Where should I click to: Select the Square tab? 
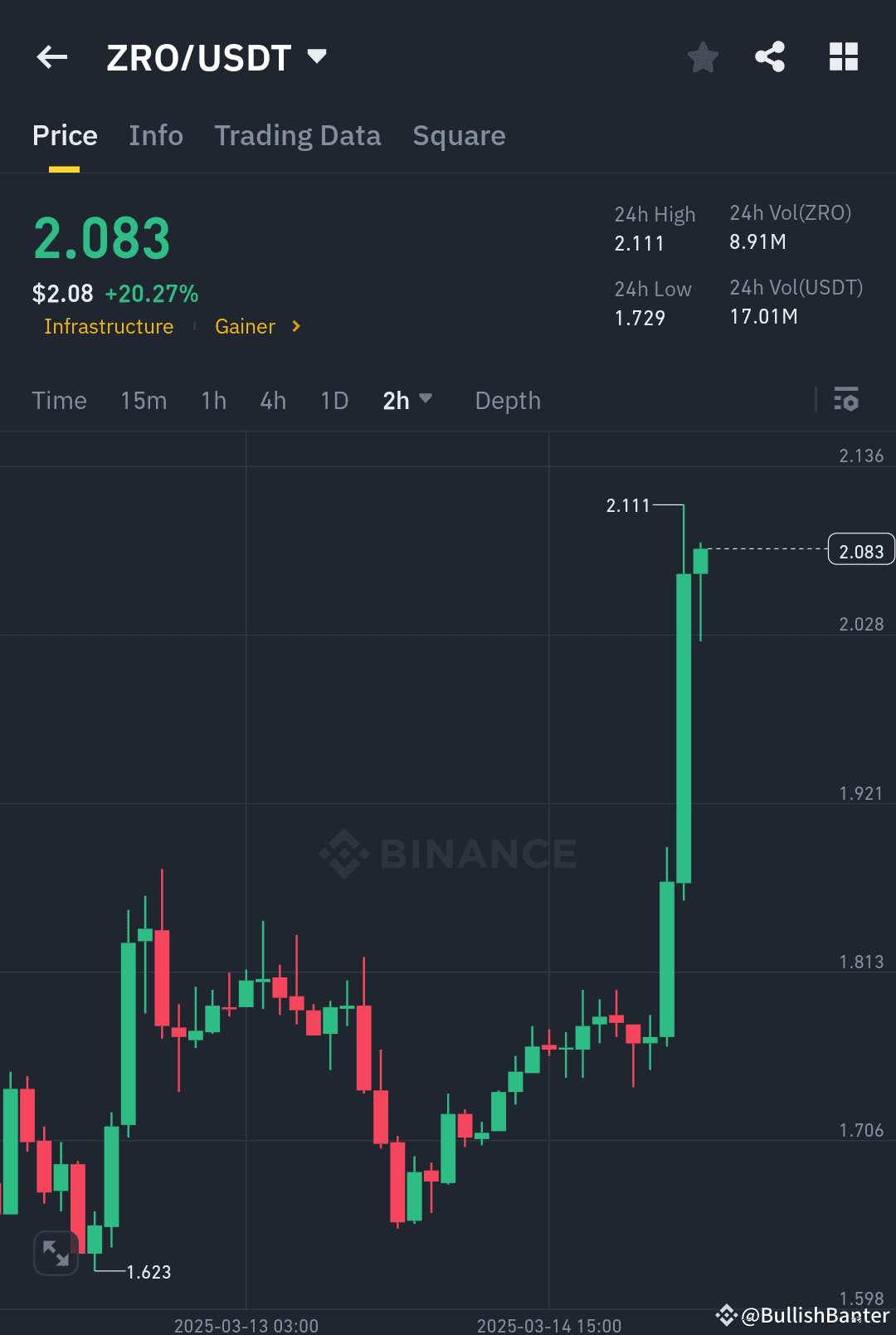tap(459, 135)
